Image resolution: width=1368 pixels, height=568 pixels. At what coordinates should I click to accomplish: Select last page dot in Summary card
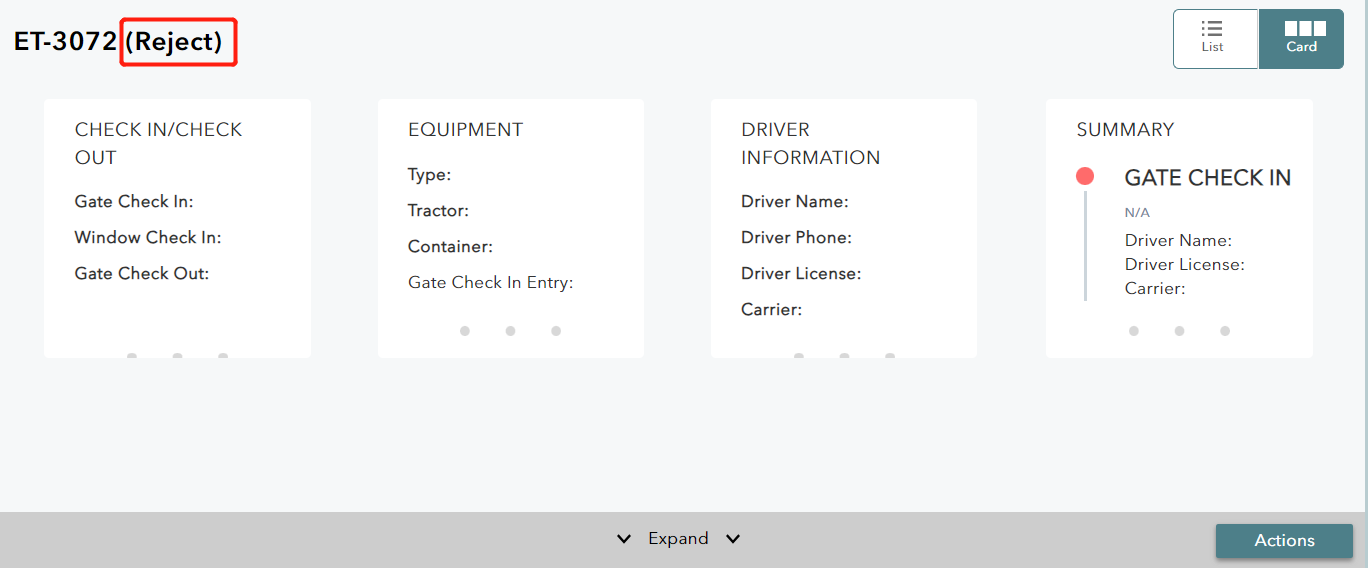(x=1225, y=331)
